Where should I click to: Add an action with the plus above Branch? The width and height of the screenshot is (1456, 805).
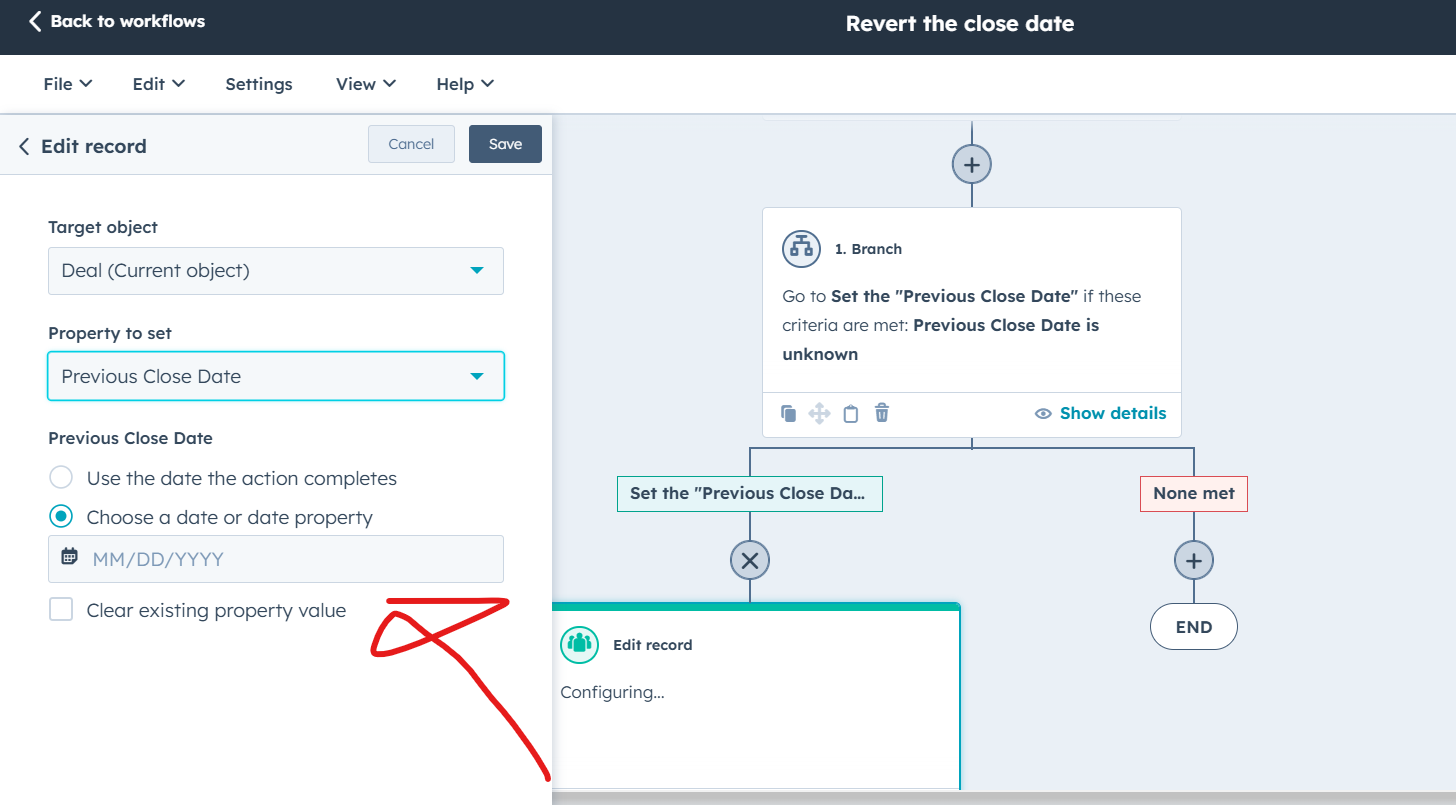coord(971,164)
